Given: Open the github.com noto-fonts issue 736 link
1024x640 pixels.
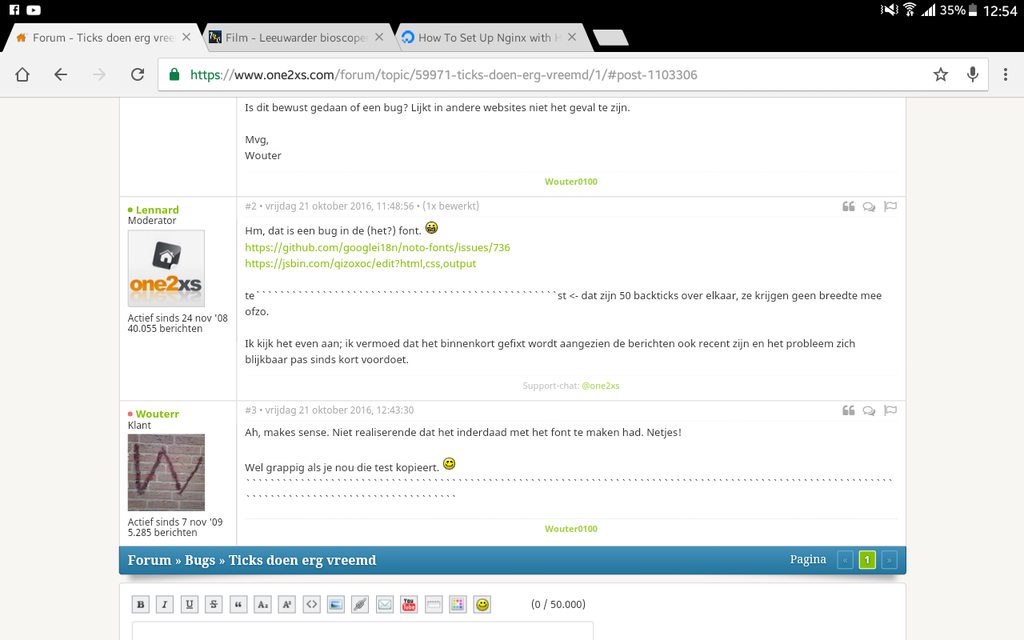Looking at the screenshot, I should click(377, 248).
